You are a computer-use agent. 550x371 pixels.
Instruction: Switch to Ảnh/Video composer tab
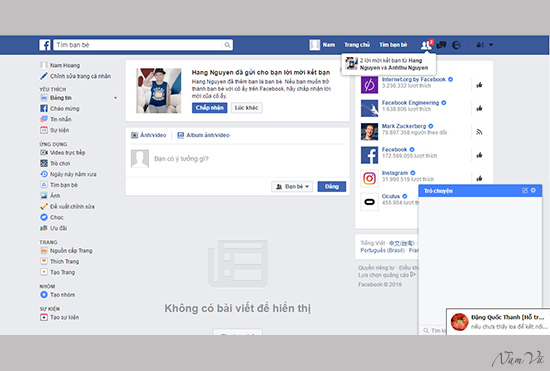[148, 135]
